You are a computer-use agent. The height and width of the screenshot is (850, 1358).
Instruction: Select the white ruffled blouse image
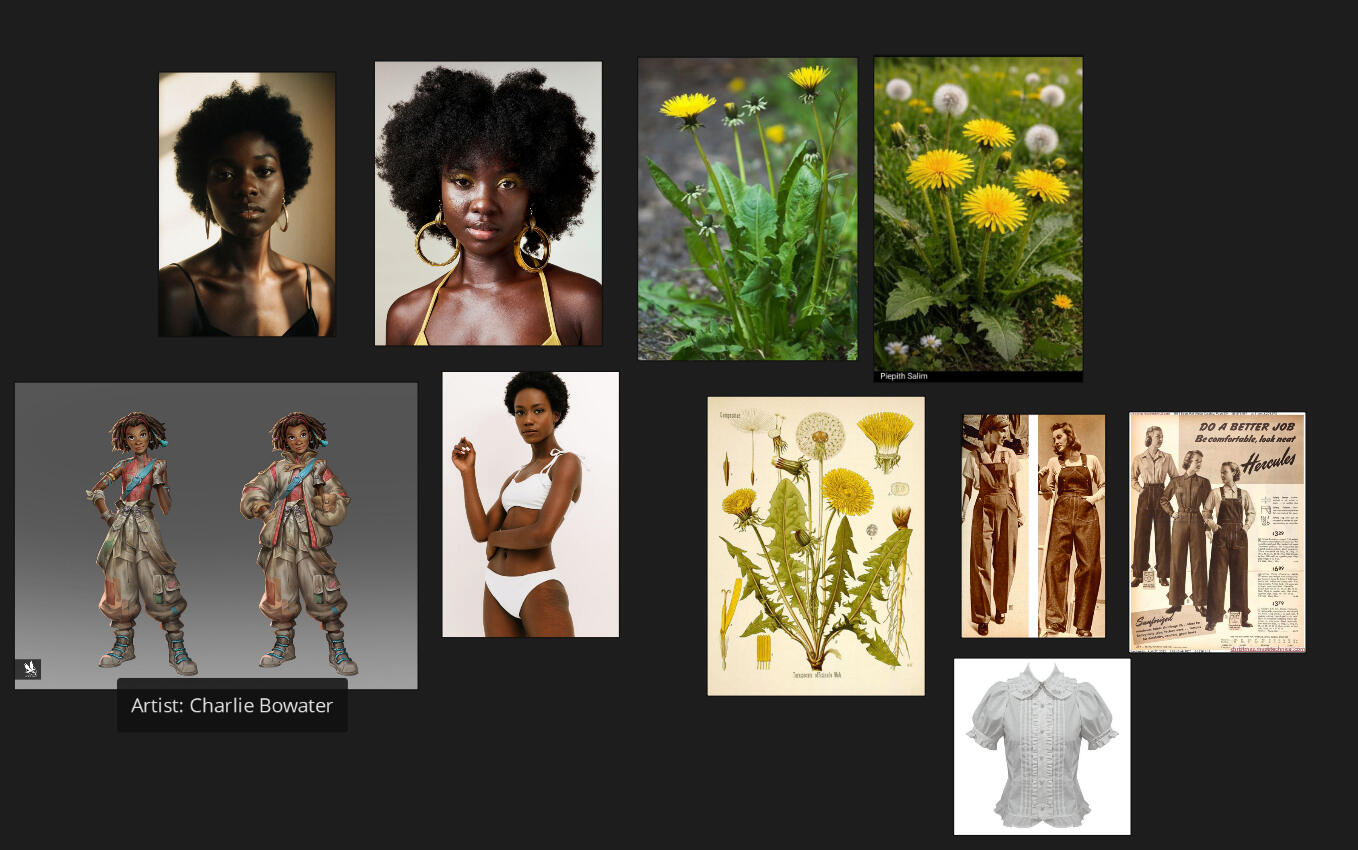click(x=1042, y=746)
